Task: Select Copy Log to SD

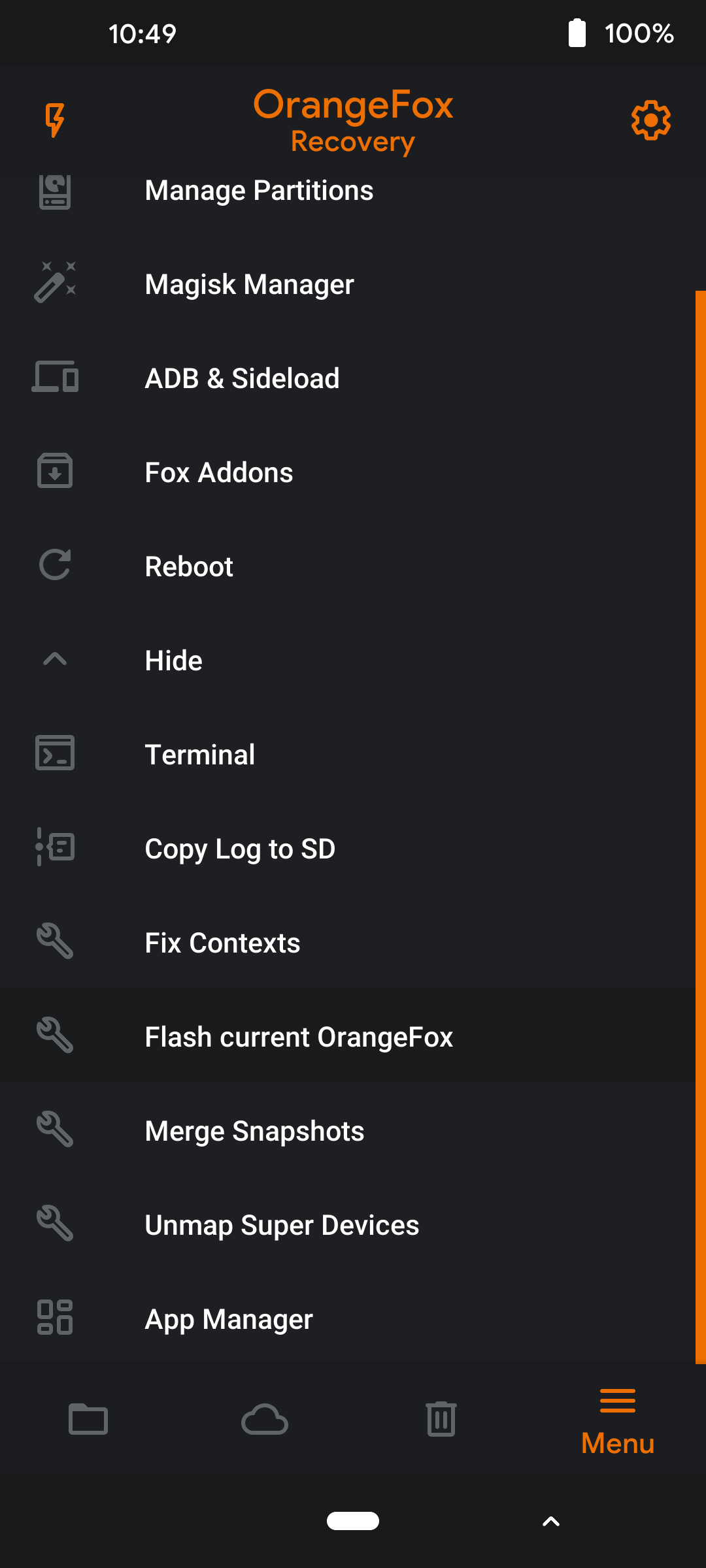Action: [240, 849]
